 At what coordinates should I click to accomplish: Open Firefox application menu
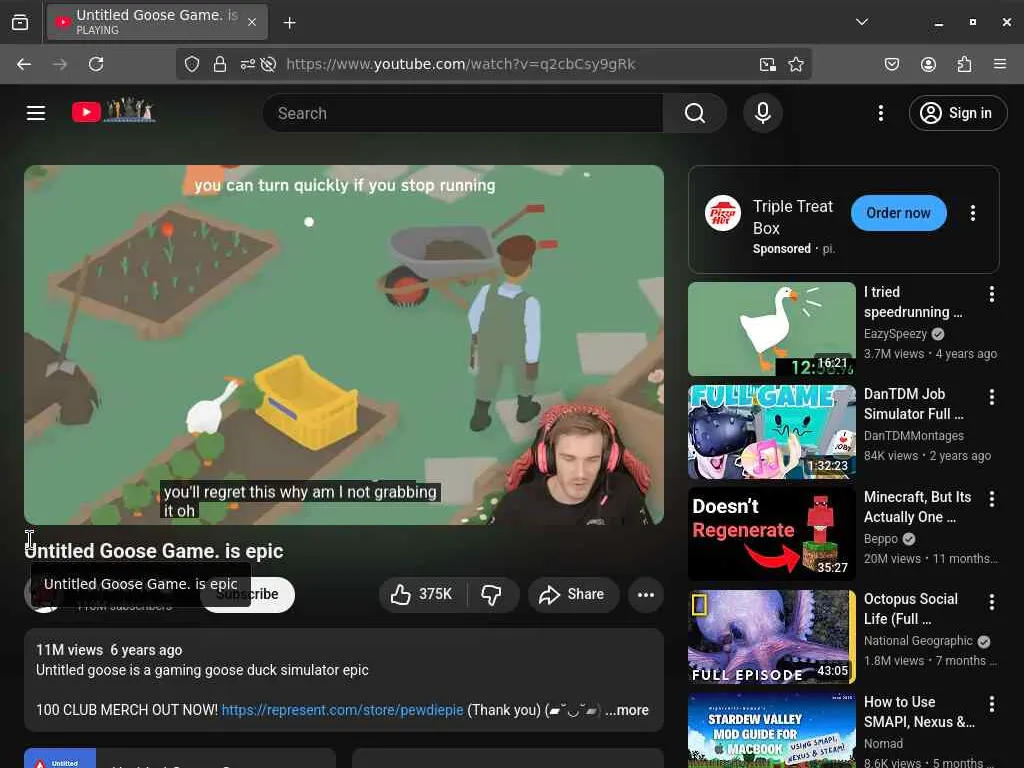tap(1000, 64)
